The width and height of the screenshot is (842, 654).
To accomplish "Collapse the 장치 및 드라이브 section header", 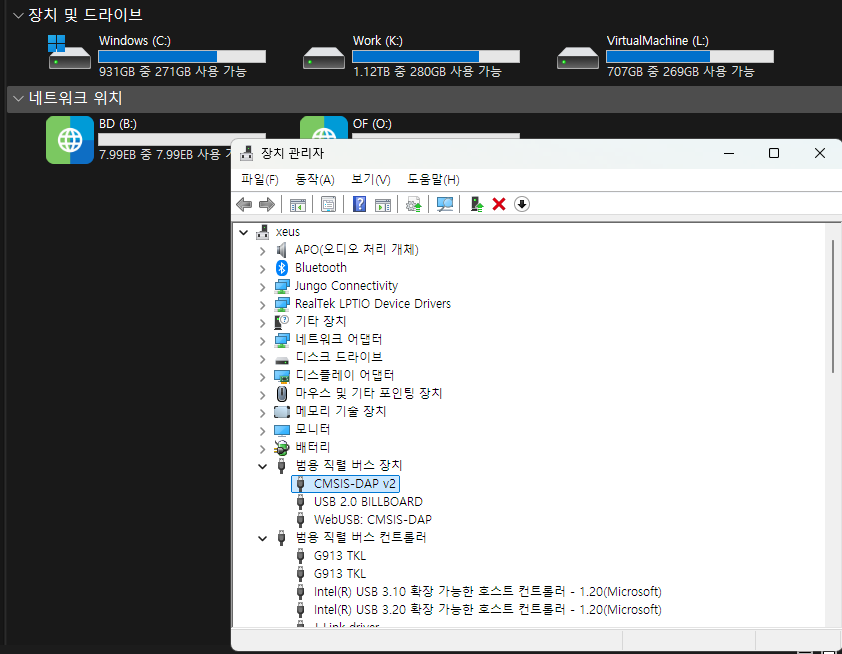I will point(17,15).
